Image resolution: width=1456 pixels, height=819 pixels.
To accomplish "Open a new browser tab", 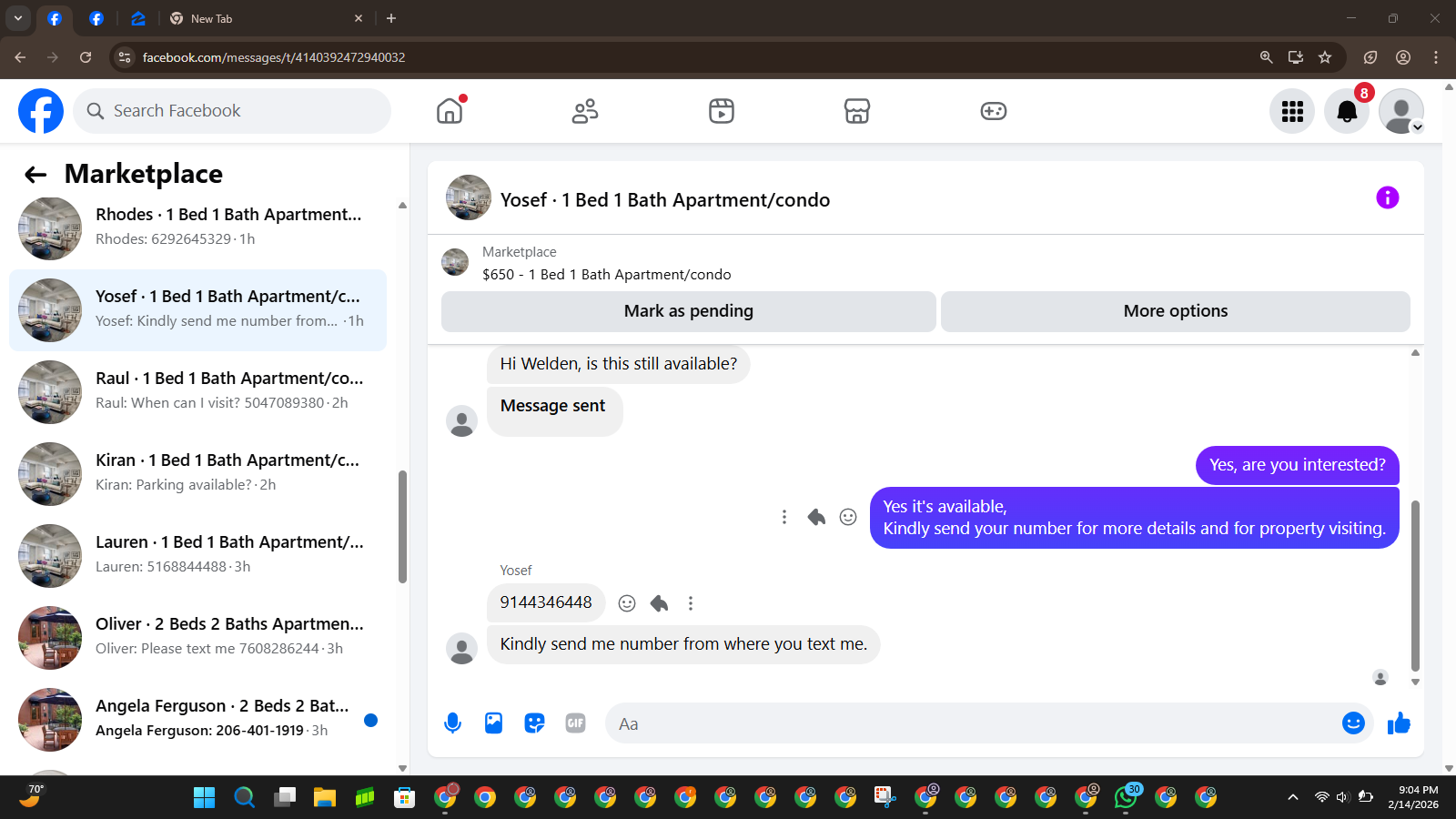I will point(391,18).
